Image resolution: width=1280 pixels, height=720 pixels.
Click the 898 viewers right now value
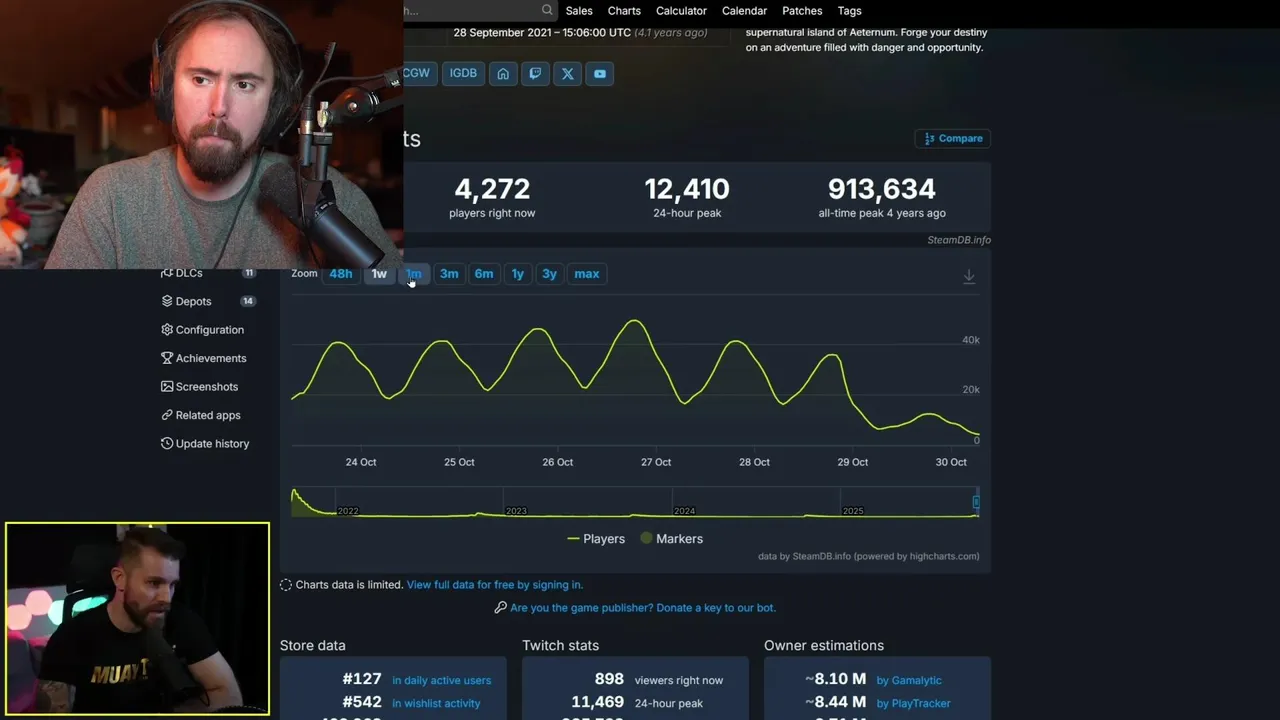tap(609, 680)
